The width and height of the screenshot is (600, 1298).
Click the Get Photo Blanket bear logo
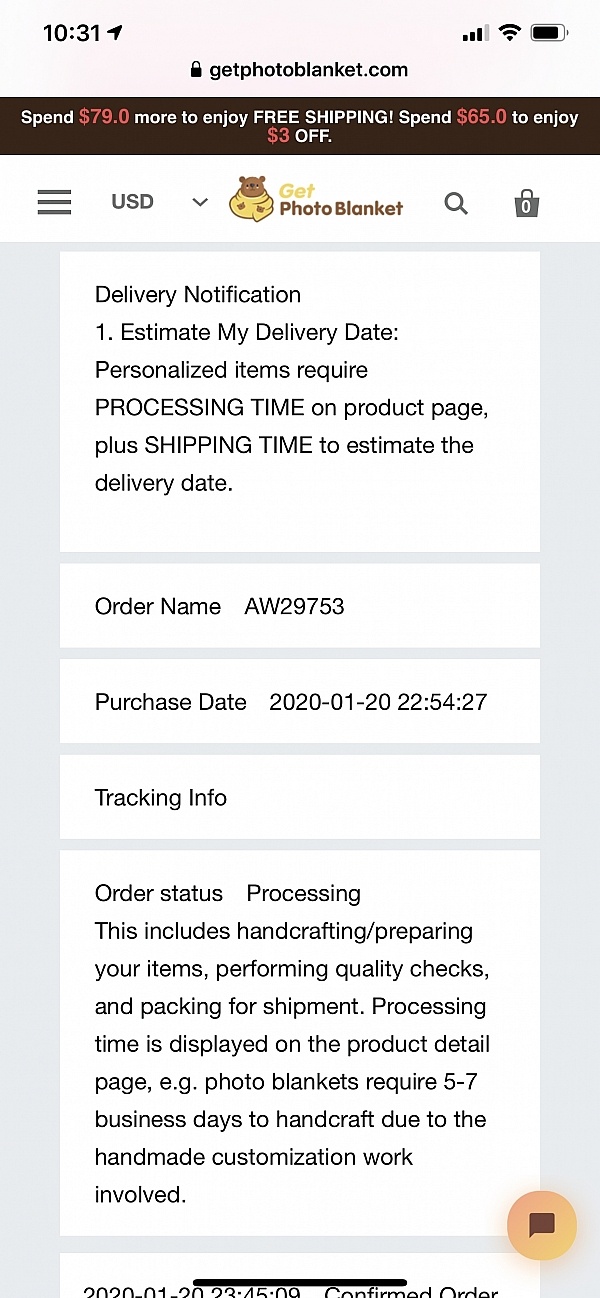click(x=316, y=198)
